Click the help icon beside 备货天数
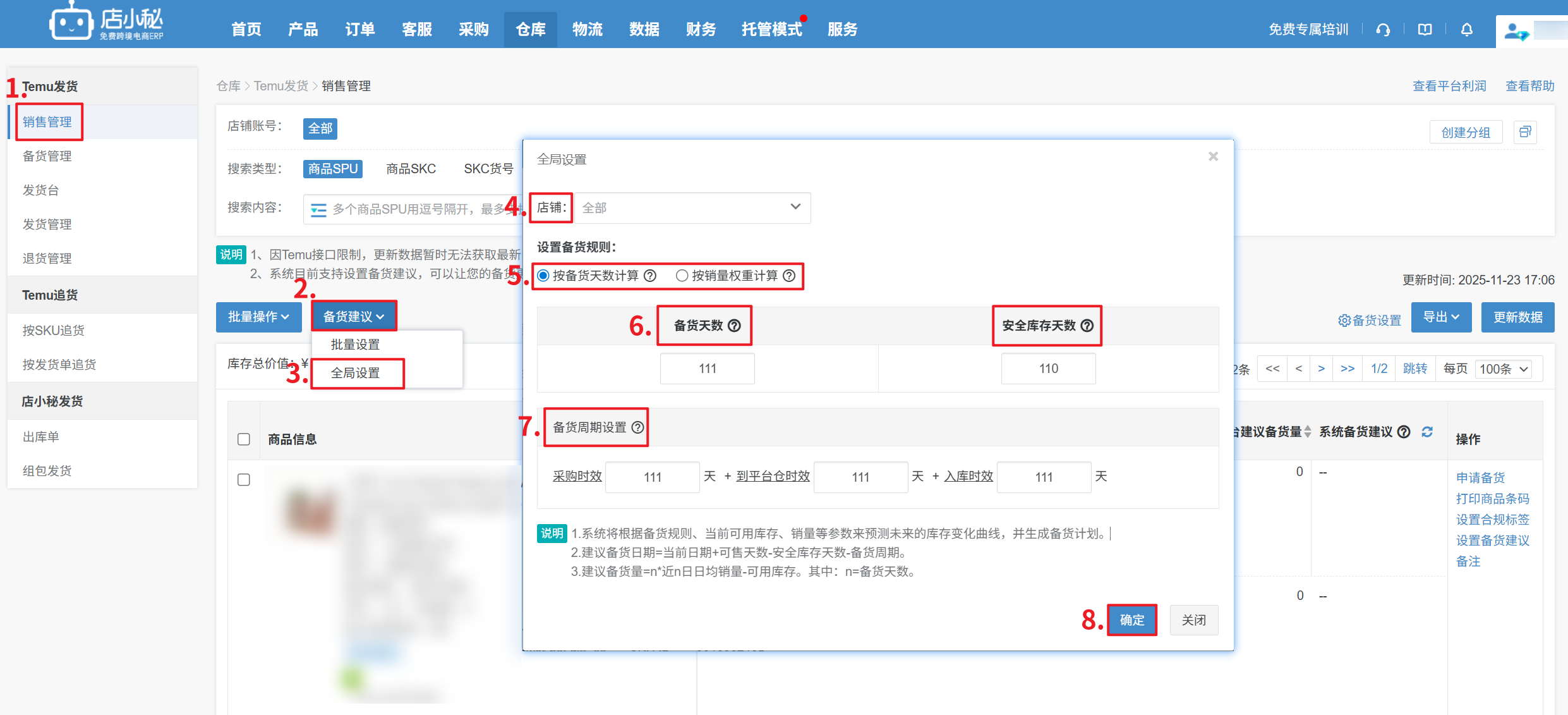Screen dimensions: 1568x715 734,326
